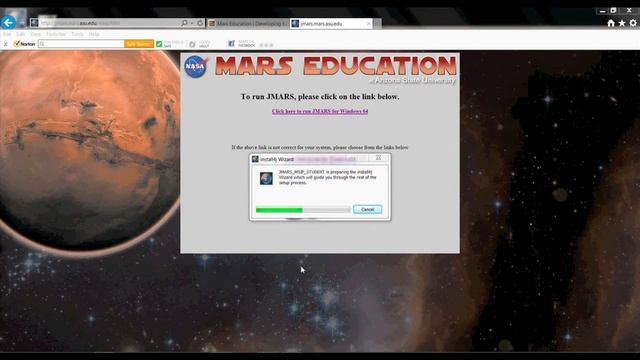
Task: Click the page favicon in the address bar
Action: click(35, 23)
